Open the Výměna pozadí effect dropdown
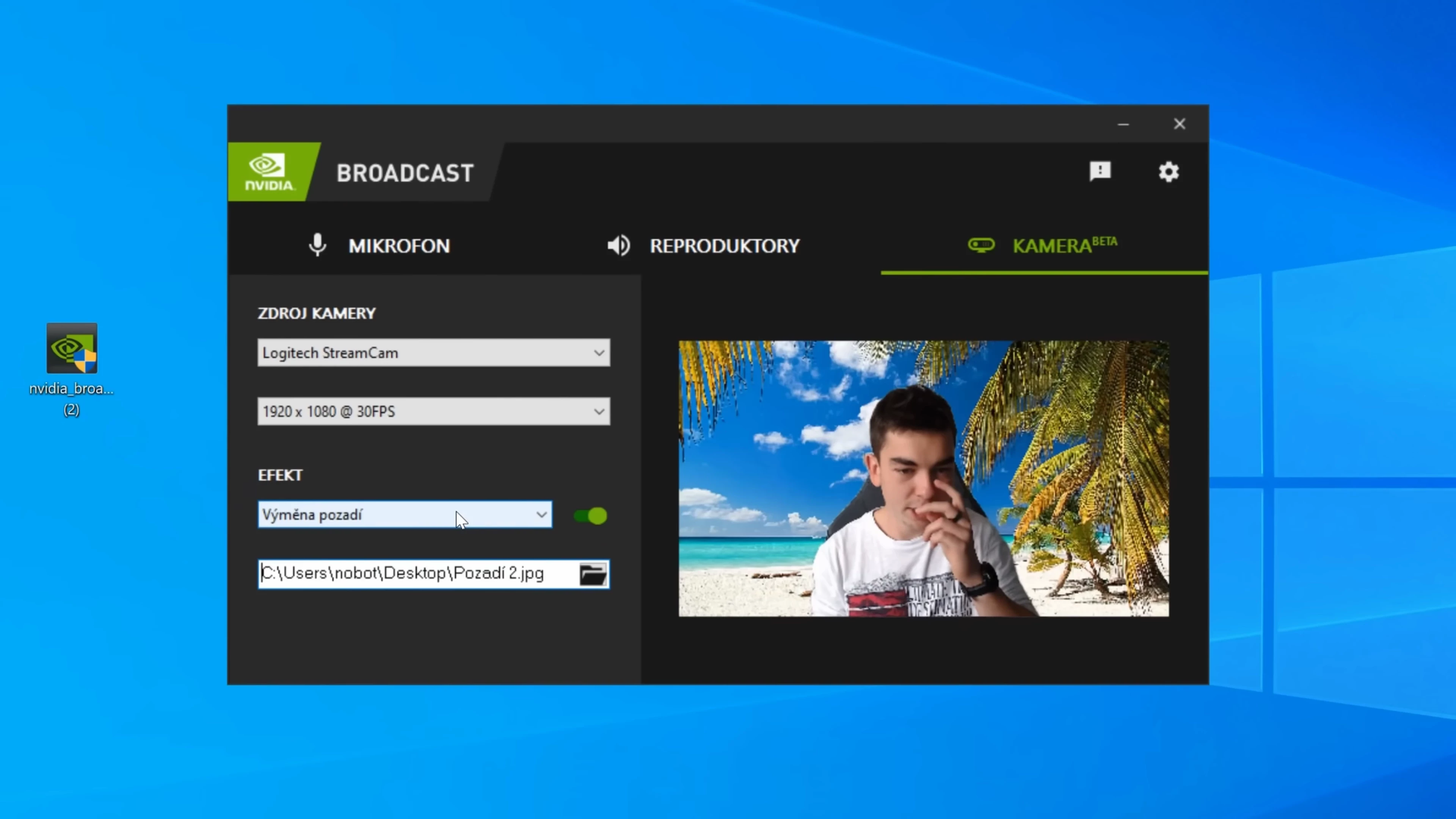This screenshot has width=1456, height=819. pos(405,515)
